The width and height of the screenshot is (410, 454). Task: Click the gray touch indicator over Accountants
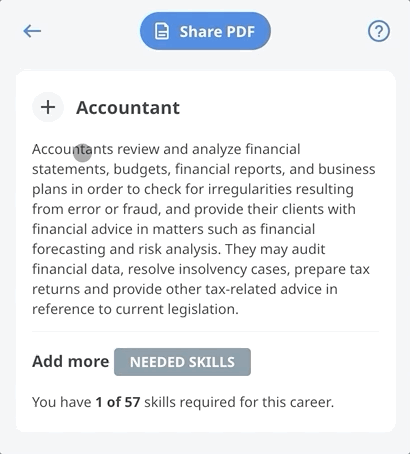point(82,153)
